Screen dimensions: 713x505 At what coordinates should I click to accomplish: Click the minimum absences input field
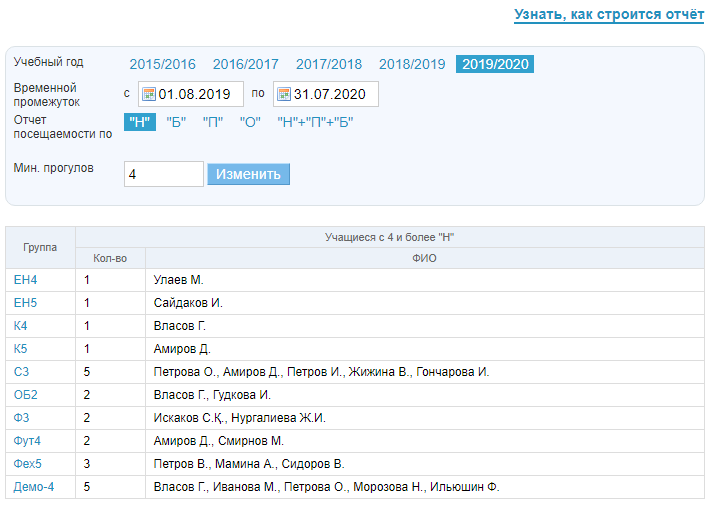point(164,174)
